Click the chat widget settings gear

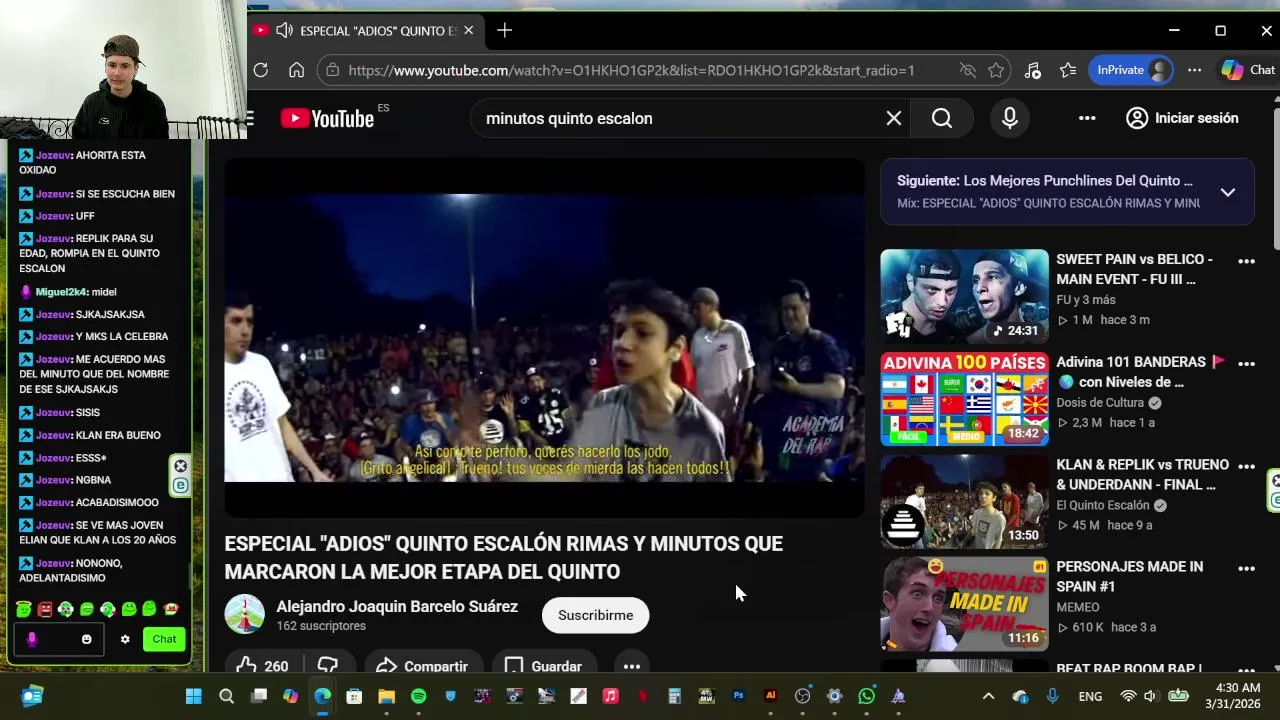tap(125, 639)
